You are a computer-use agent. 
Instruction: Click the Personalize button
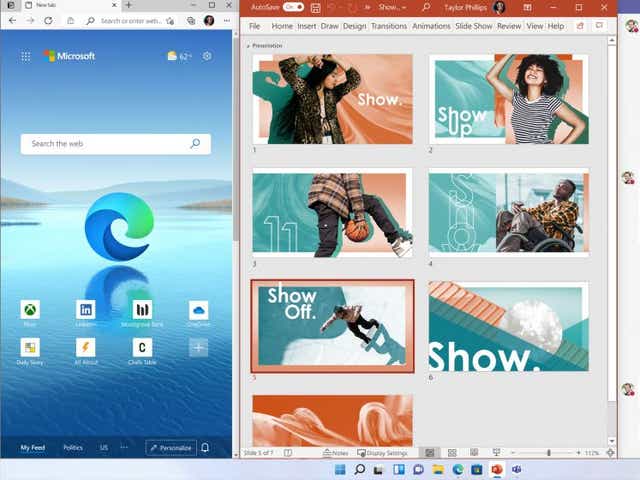click(171, 448)
